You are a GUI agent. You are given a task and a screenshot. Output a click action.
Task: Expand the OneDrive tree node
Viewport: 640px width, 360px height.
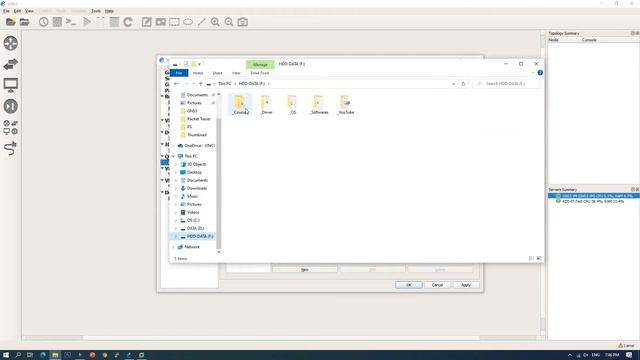pyautogui.click(x=173, y=146)
